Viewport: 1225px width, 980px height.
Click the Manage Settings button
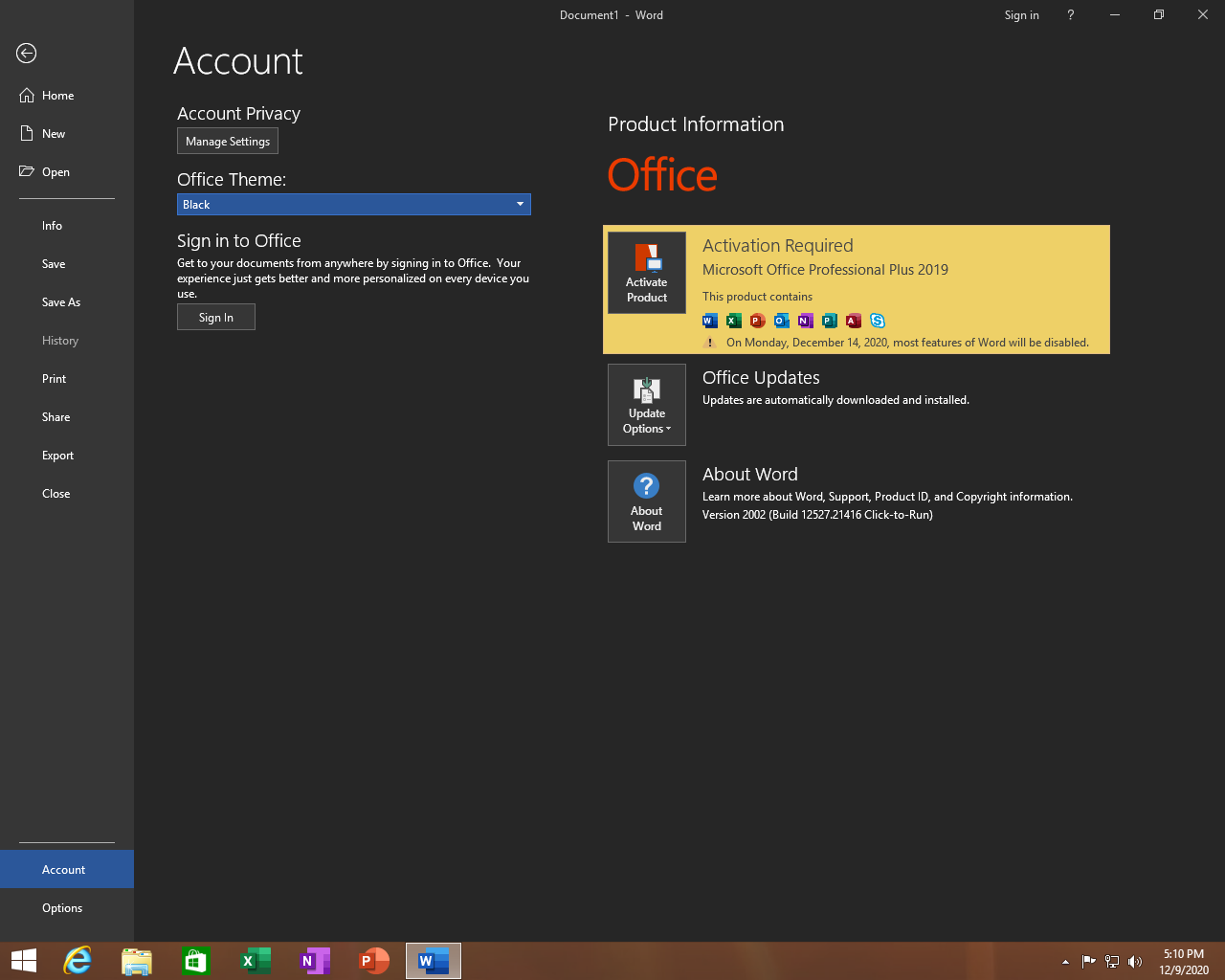[228, 142]
